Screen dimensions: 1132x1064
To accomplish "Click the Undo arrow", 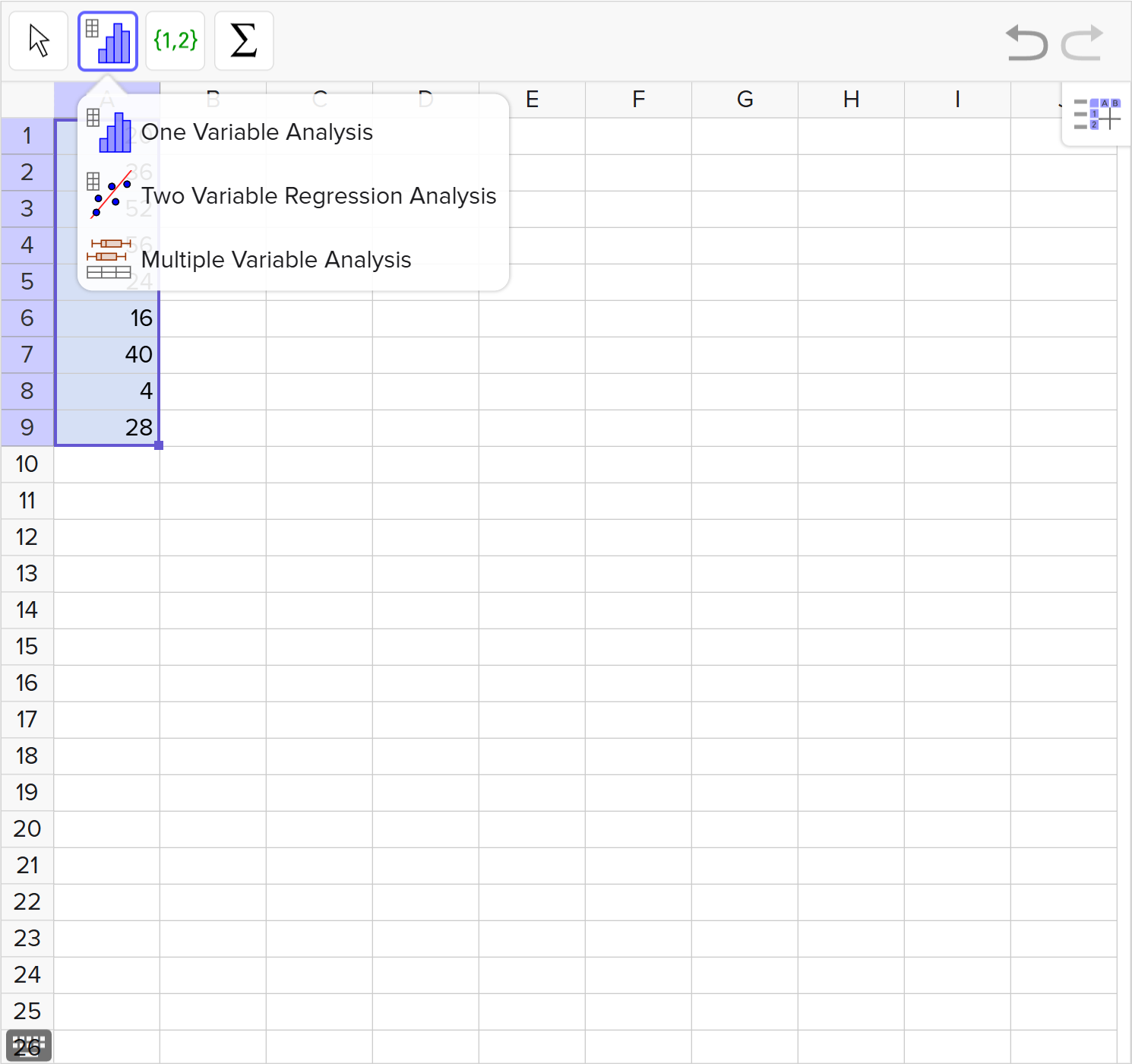I will point(1026,43).
